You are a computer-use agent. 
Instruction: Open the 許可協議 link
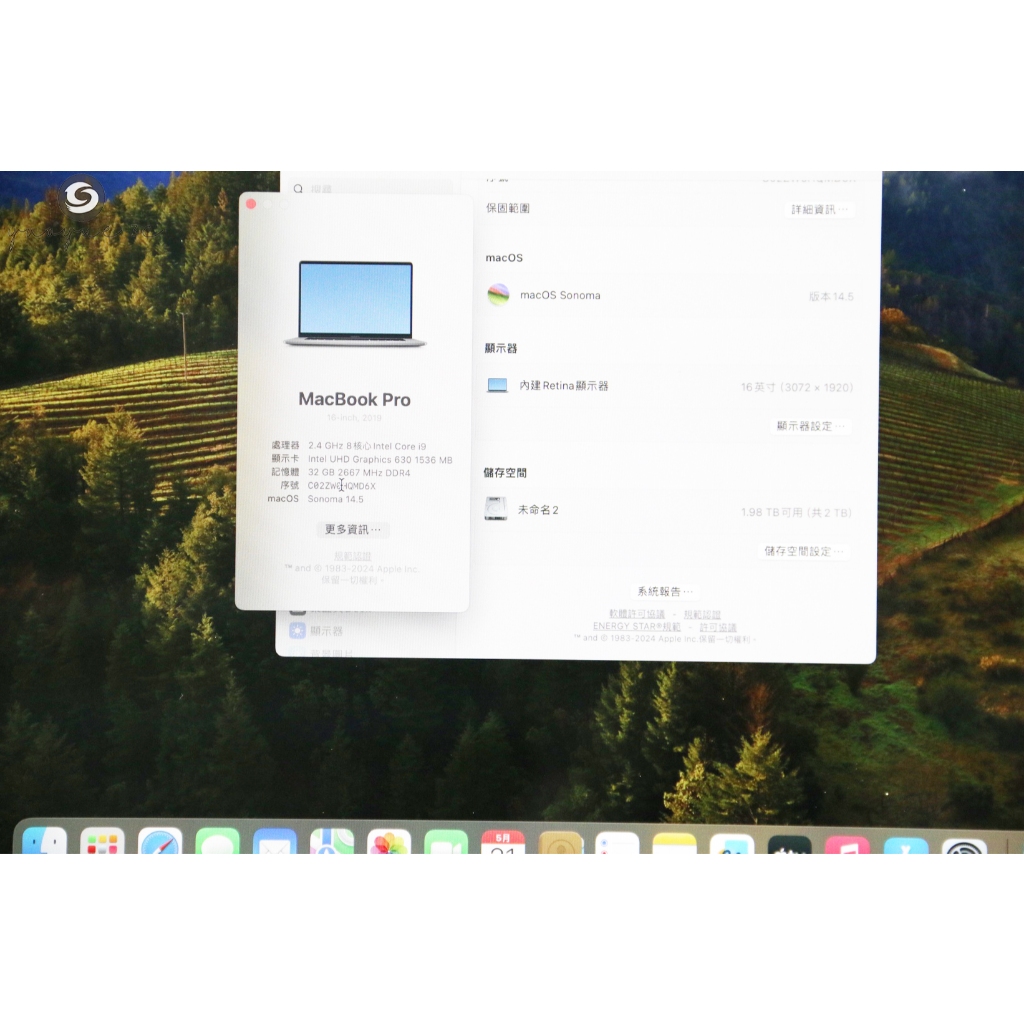click(x=718, y=627)
